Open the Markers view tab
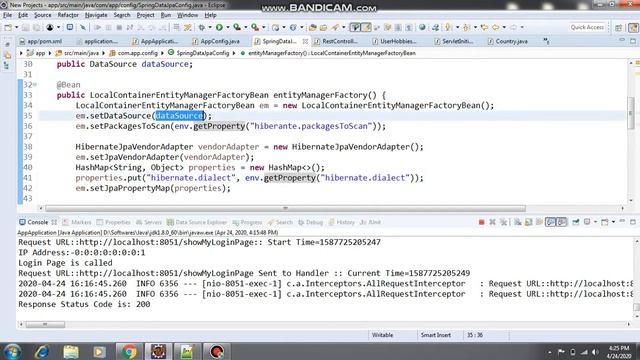The width and height of the screenshot is (640, 360). click(x=77, y=222)
